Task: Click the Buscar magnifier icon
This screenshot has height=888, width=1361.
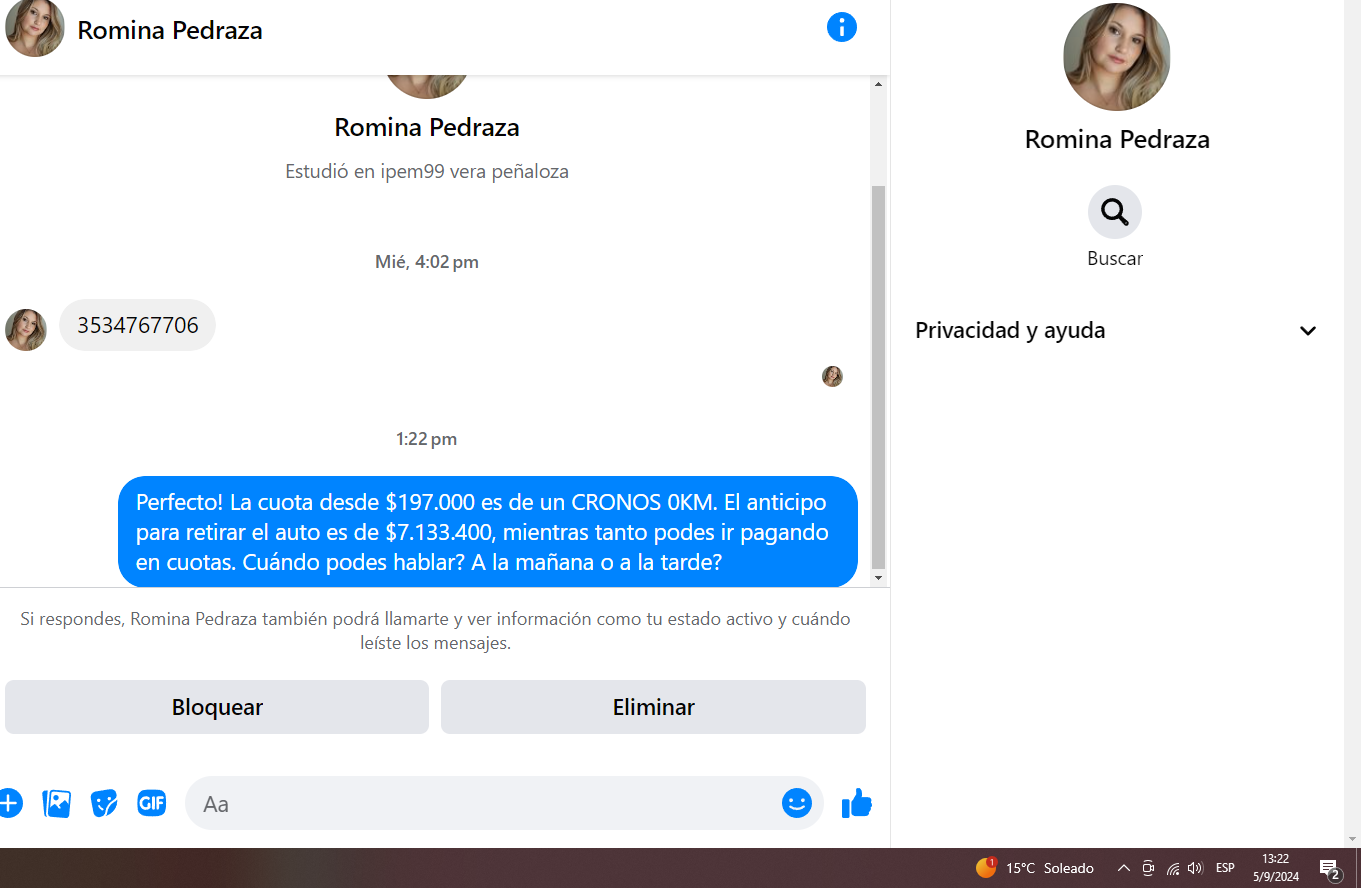Action: (x=1115, y=212)
